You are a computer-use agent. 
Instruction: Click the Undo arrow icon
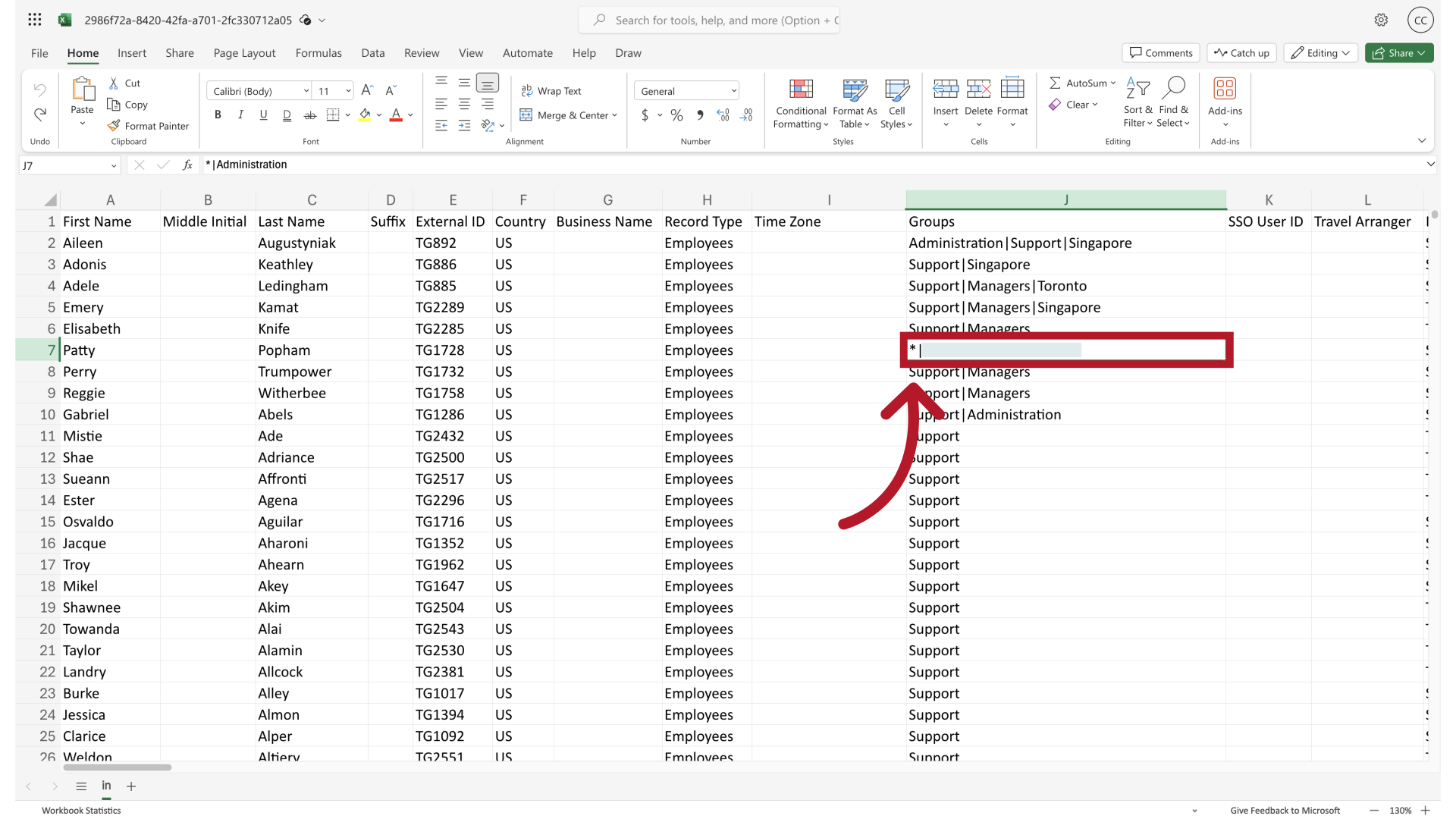point(39,90)
